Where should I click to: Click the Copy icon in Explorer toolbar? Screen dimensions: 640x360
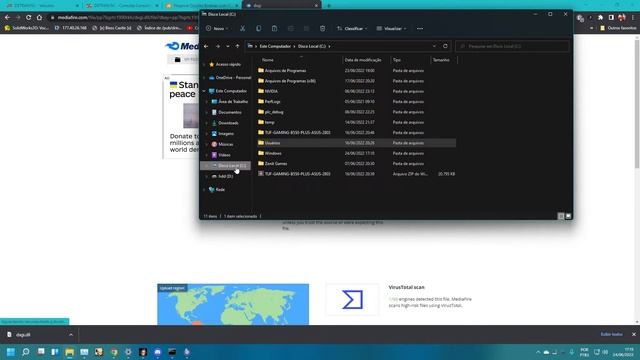click(x=258, y=29)
